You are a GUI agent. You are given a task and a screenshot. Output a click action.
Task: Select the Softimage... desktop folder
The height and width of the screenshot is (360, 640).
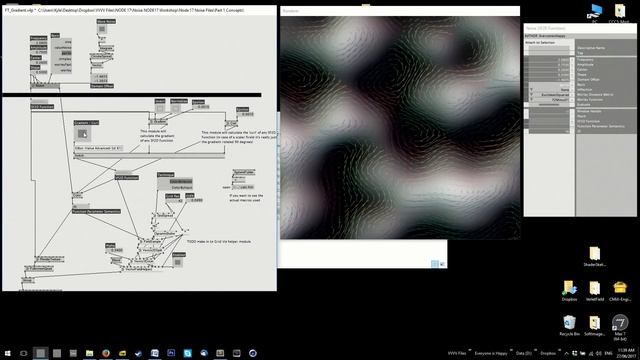pos(595,325)
